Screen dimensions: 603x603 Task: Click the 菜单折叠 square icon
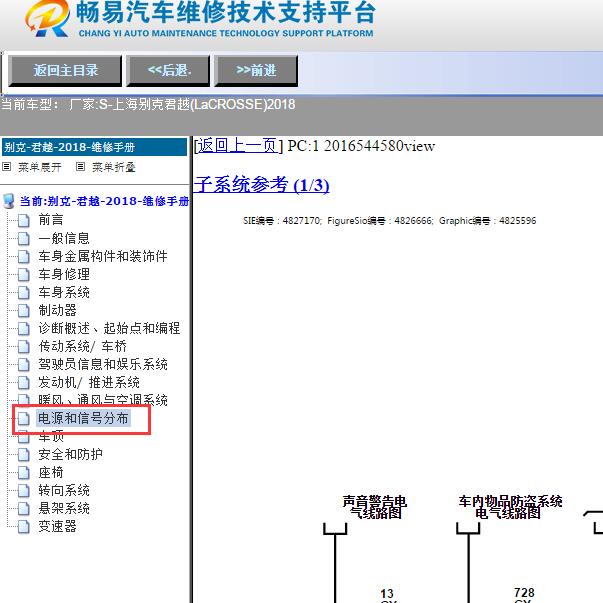coord(80,167)
